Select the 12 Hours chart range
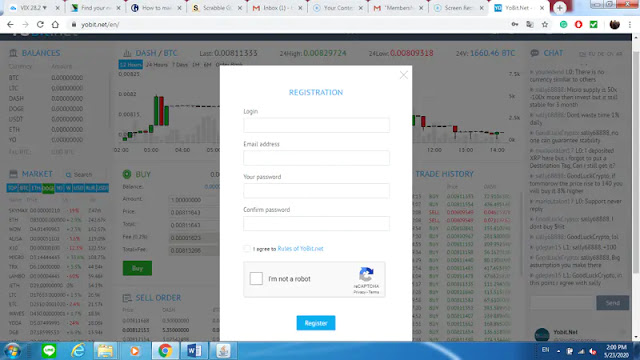The width and height of the screenshot is (640, 360). 131,64
